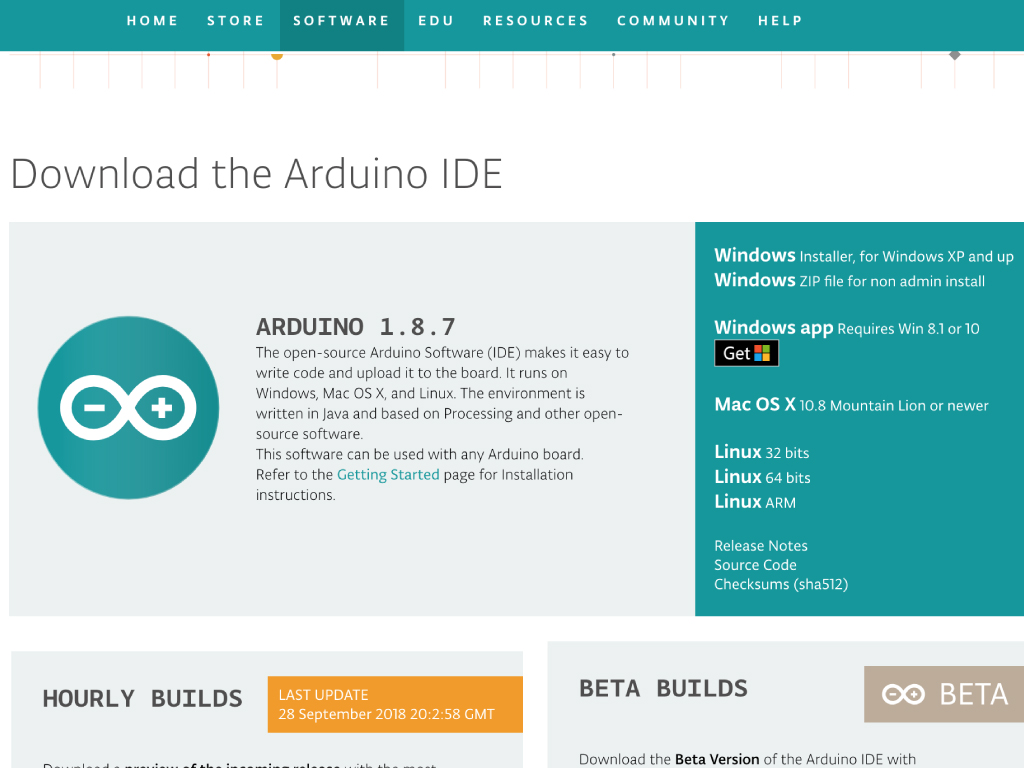
Task: Open the EDU menu item
Action: [436, 21]
